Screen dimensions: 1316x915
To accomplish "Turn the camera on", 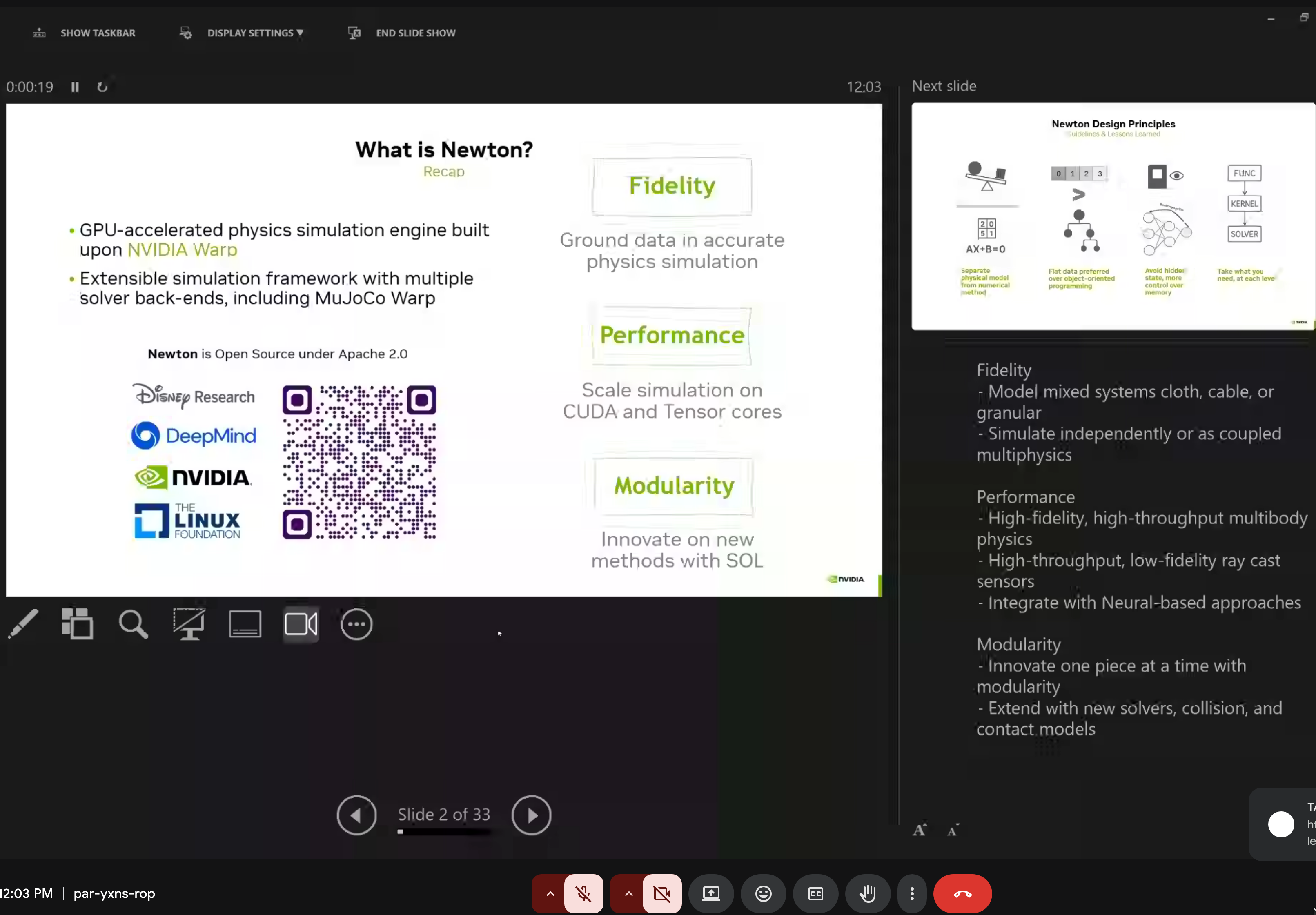I will (662, 894).
